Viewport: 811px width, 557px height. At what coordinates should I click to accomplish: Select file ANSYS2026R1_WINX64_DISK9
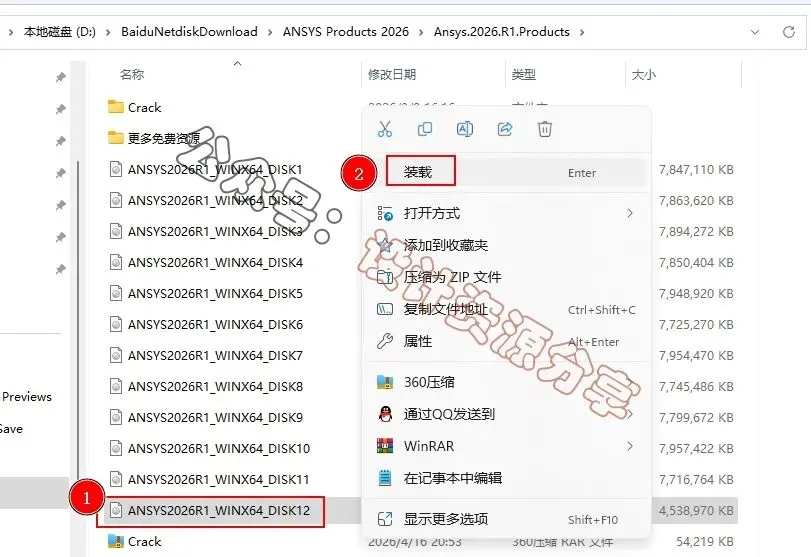pos(215,417)
